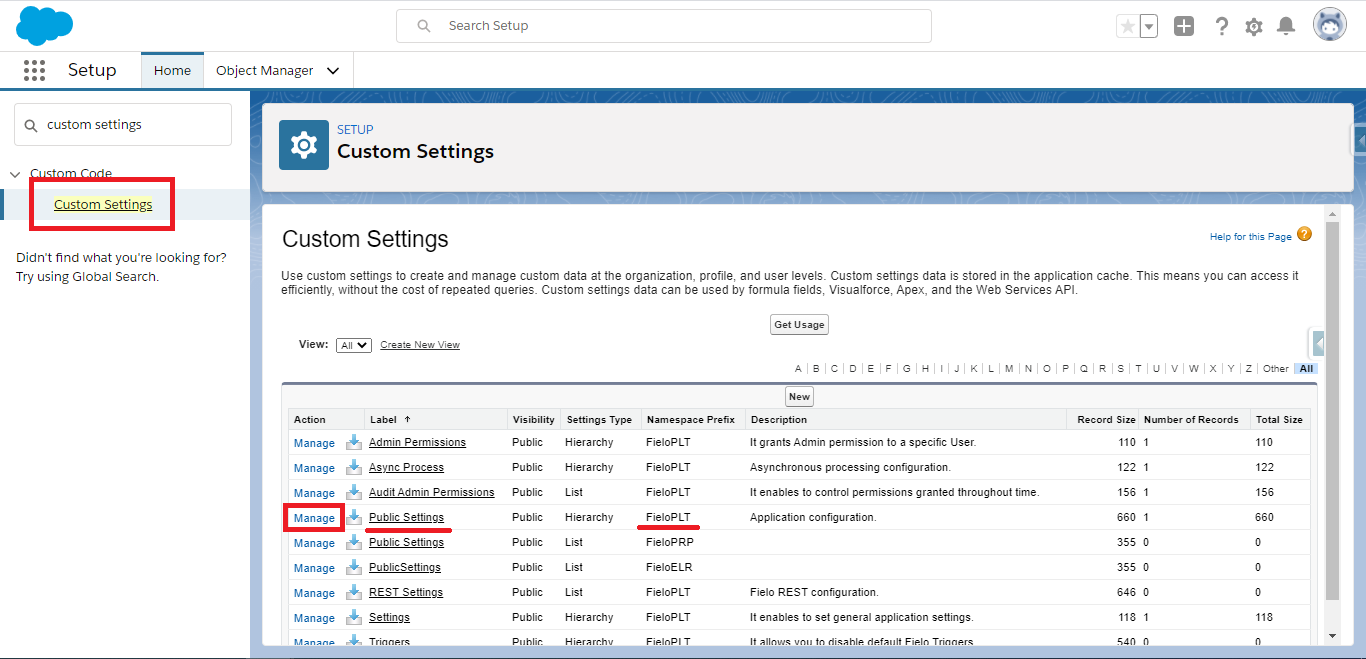Select the All alphabet filter

1306,369
